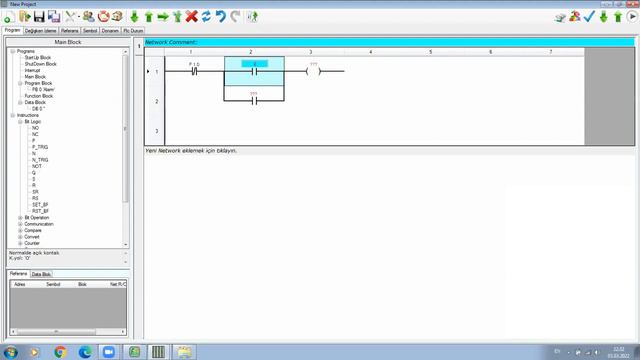The width and height of the screenshot is (640, 360).
Task: Open project via folder icon in toolbar
Action: (x=24, y=17)
